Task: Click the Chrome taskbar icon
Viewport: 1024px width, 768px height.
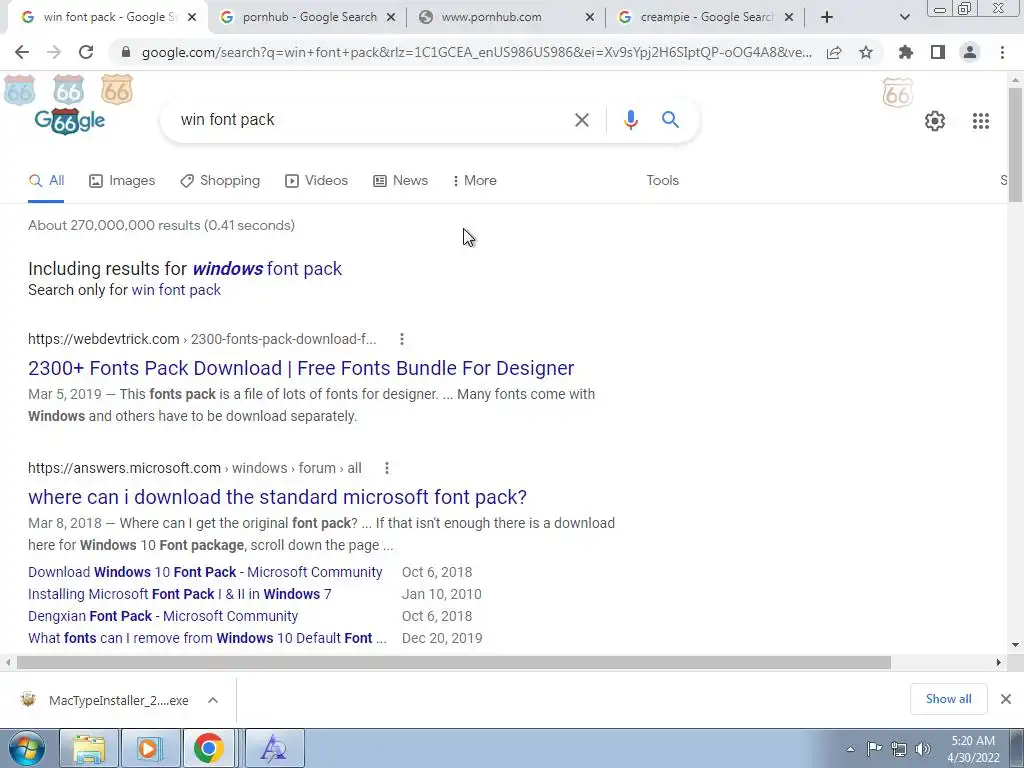Action: pos(208,748)
